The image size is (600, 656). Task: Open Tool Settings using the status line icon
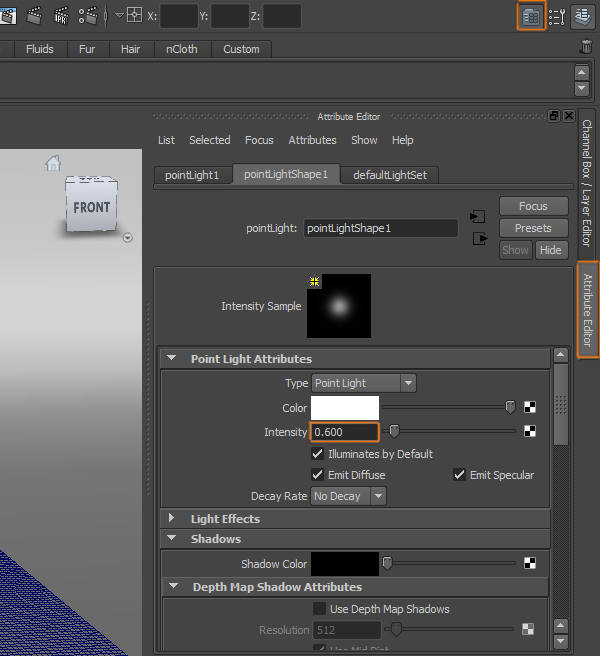tap(558, 16)
